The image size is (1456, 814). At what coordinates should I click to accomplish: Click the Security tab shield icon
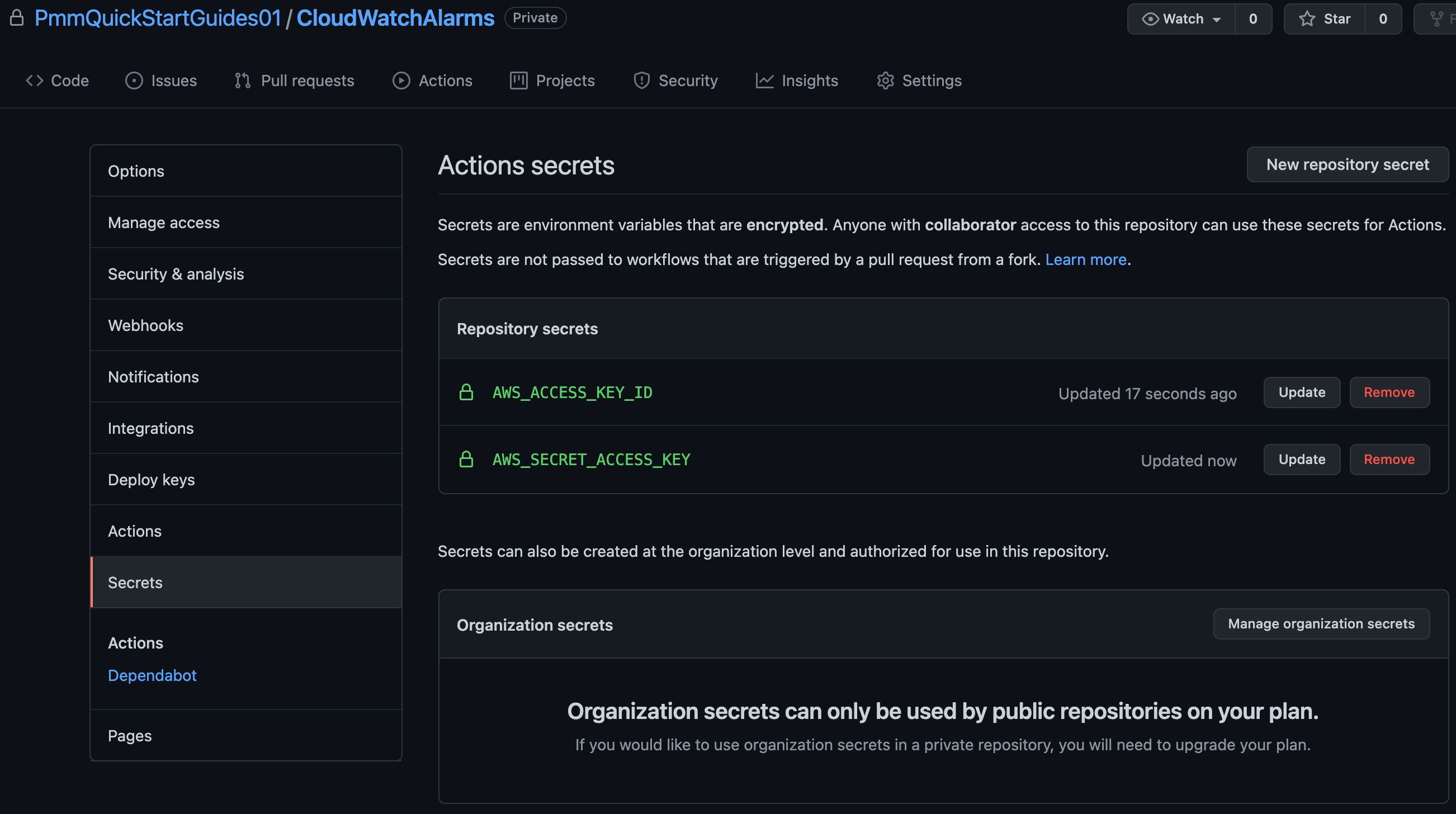[641, 80]
